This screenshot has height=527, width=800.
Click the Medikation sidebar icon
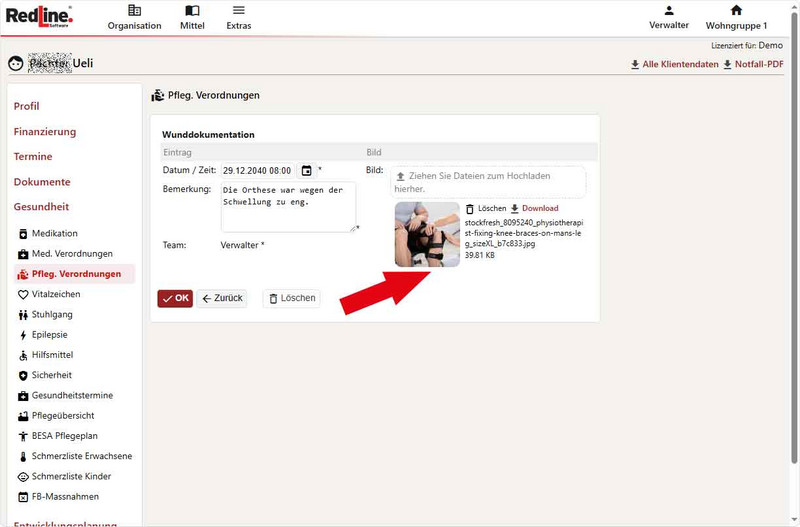(x=23, y=233)
